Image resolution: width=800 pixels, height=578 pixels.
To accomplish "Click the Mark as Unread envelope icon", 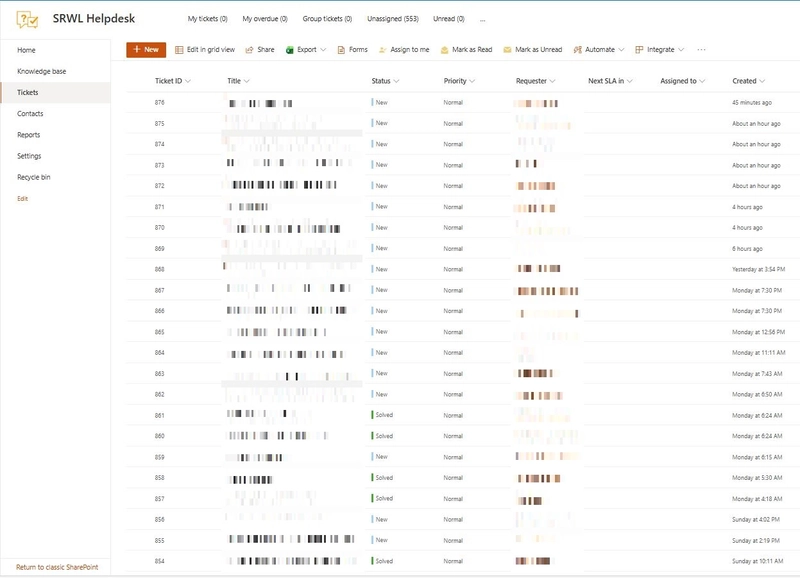I will click(508, 50).
